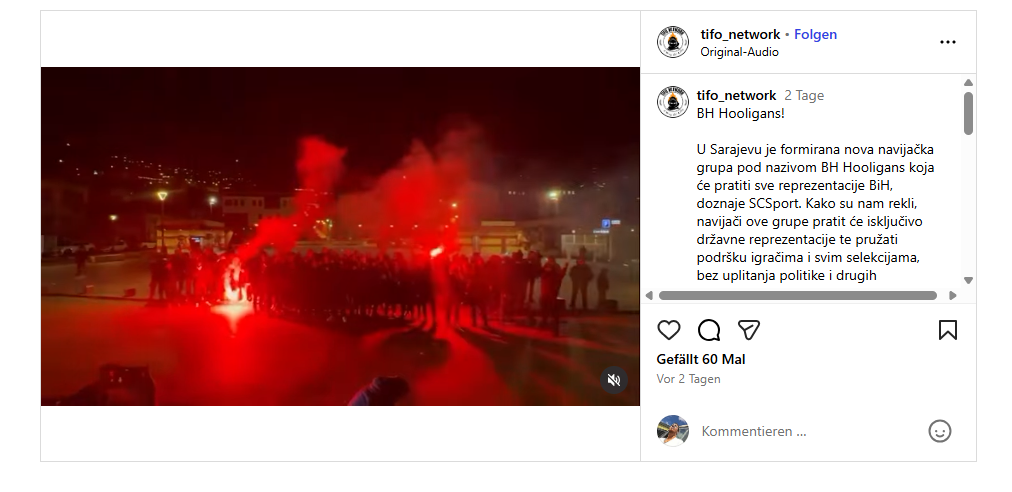The image size is (1012, 492).
Task: Open tifo_network profile from header username
Action: point(740,34)
